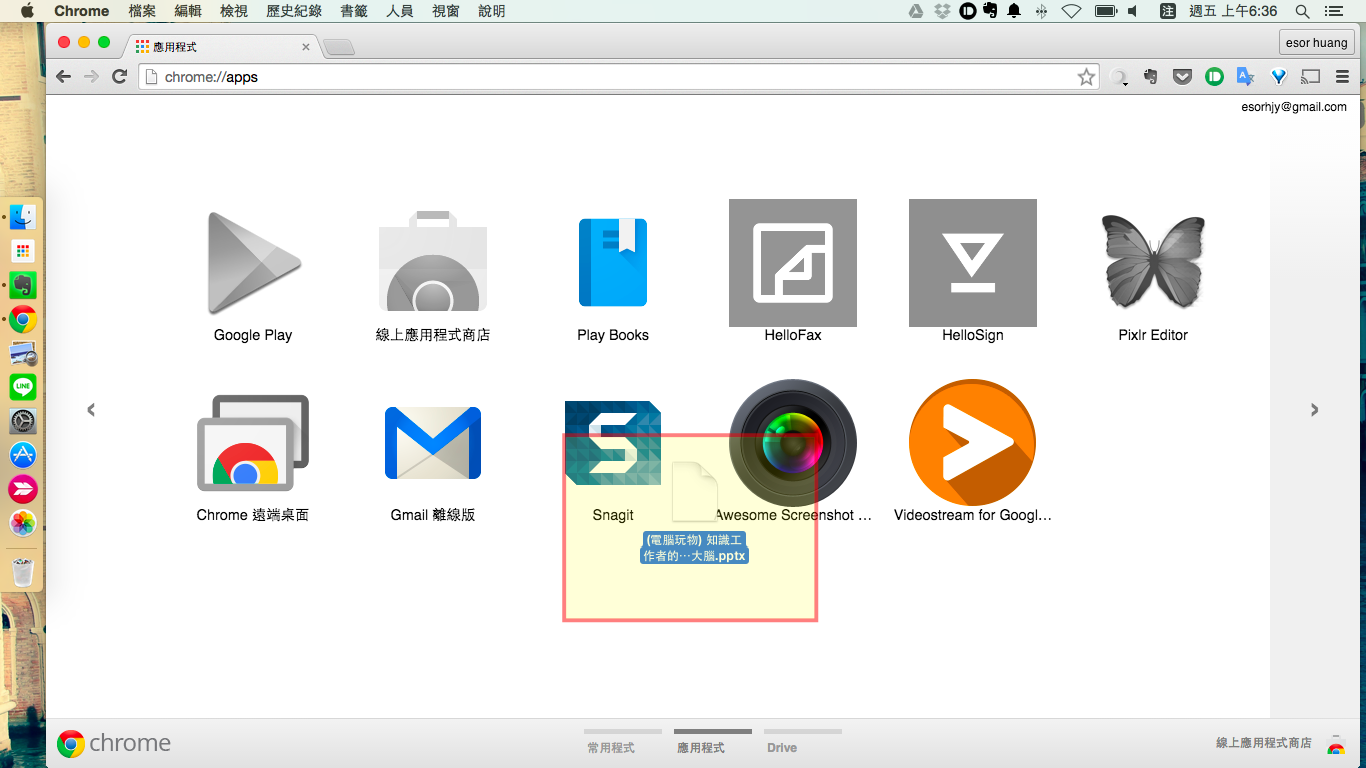Open LINE from the Dock
Viewport: 1366px width, 768px height.
point(23,387)
